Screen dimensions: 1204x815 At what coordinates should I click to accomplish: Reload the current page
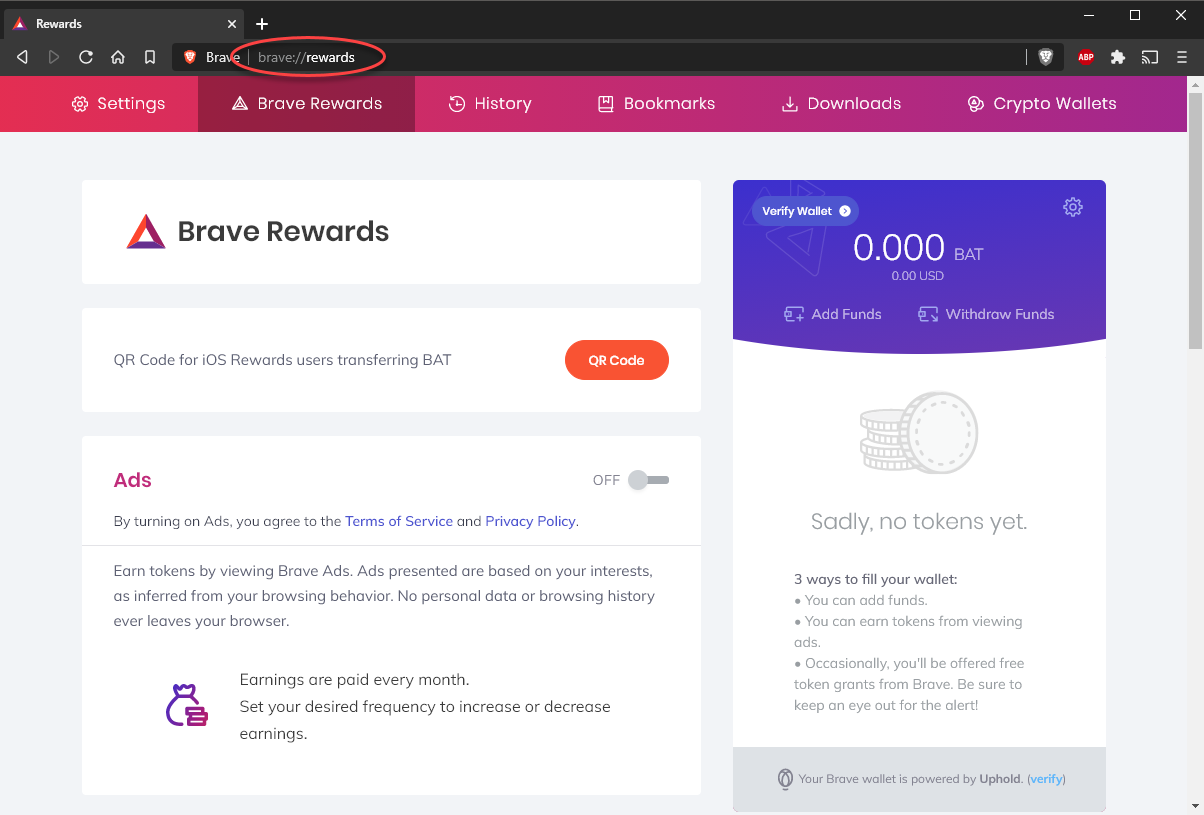[x=86, y=57]
